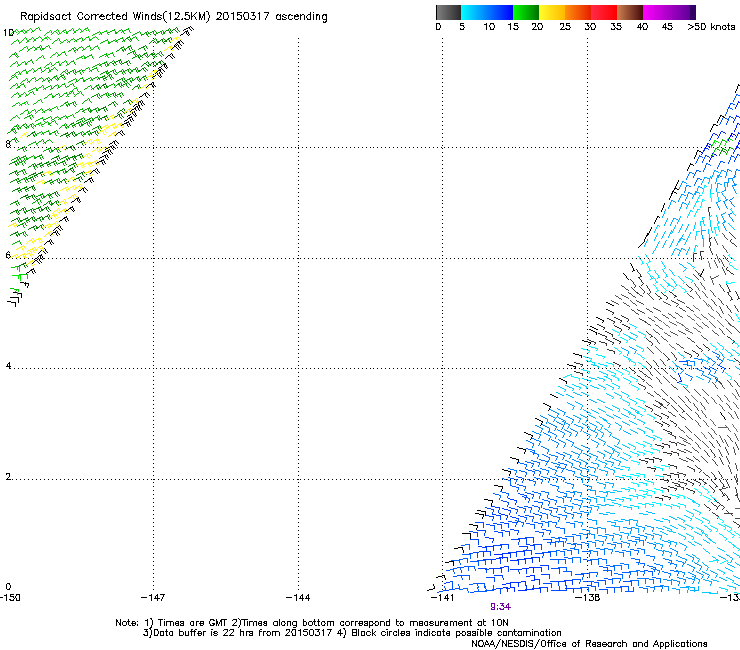Click the latitude '2' axis label

[x=8, y=477]
